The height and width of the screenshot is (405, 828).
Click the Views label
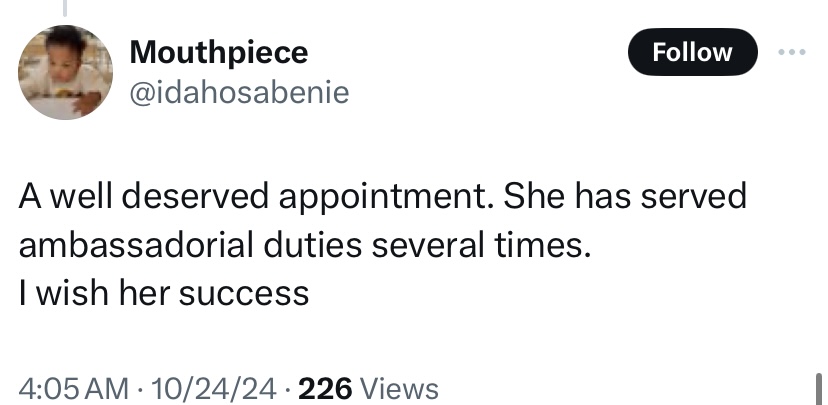[x=398, y=388]
